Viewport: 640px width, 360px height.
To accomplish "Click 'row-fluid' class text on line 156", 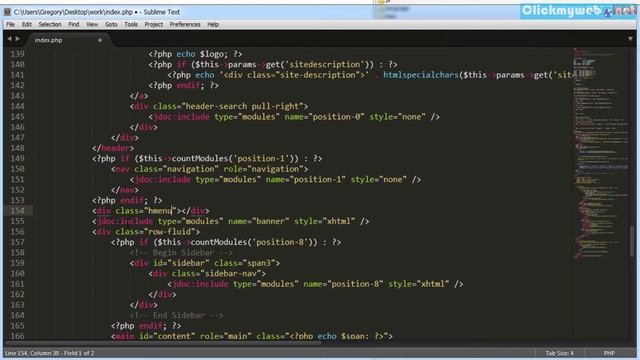I will pyautogui.click(x=169, y=232).
